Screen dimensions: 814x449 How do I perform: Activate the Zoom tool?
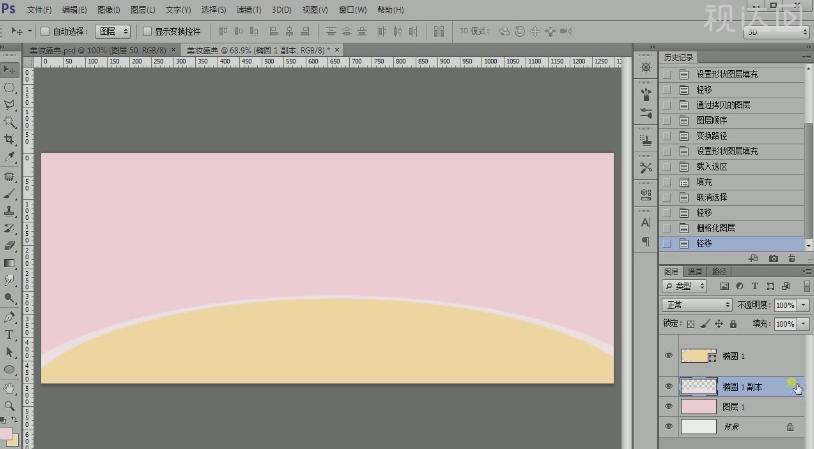coord(10,405)
